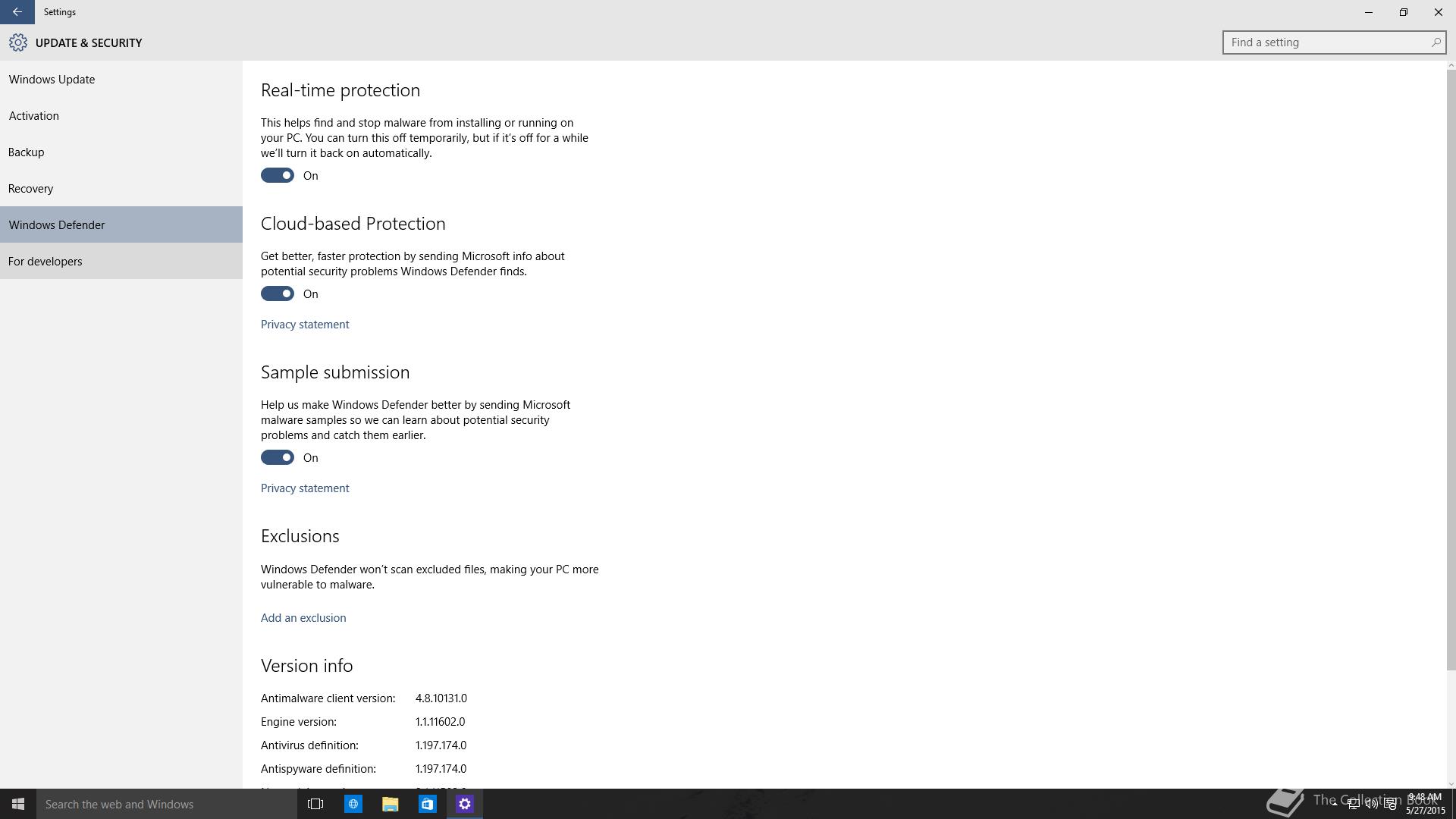Focus the Find a setting search box
The image size is (1456, 819).
coord(1334,42)
